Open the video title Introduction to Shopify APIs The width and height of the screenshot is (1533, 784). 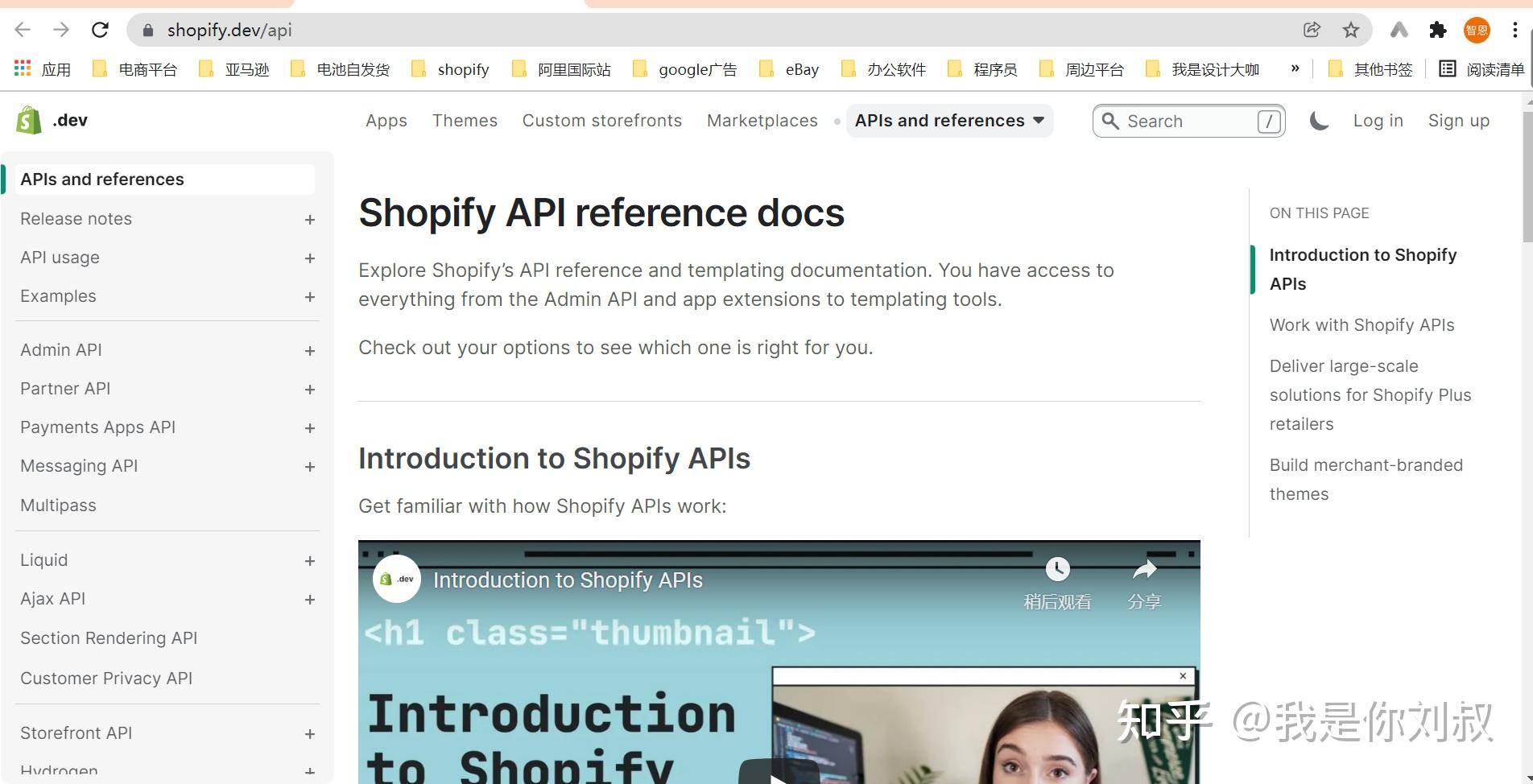[568, 580]
